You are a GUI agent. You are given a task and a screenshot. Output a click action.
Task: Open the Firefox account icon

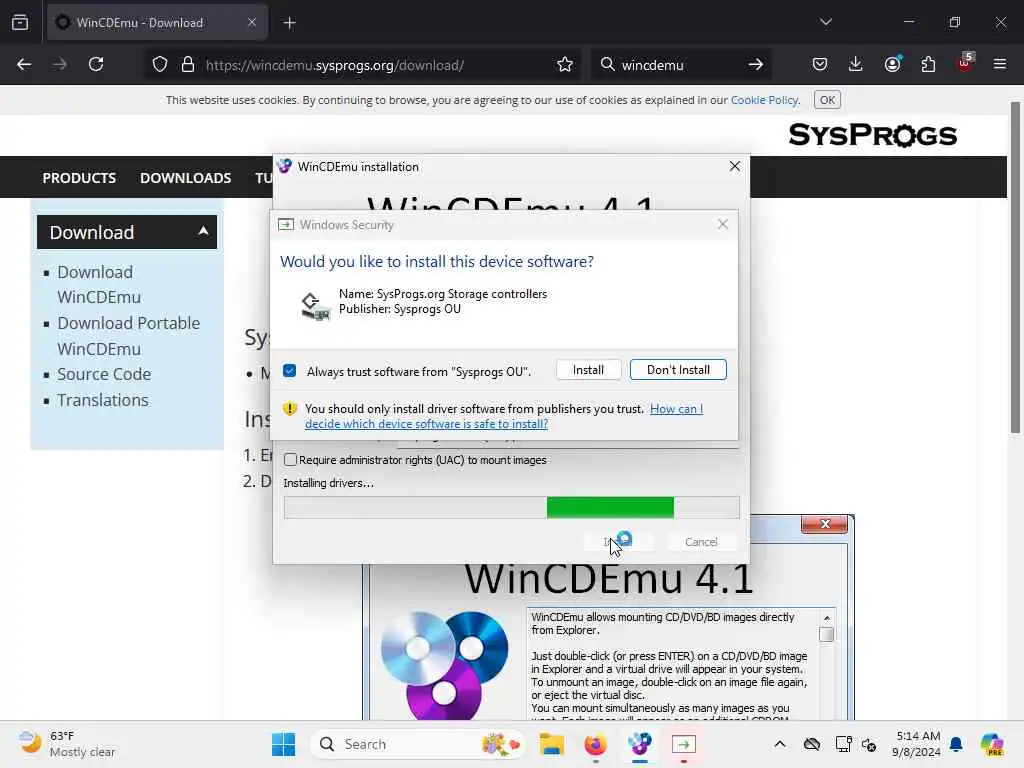pyautogui.click(x=892, y=65)
